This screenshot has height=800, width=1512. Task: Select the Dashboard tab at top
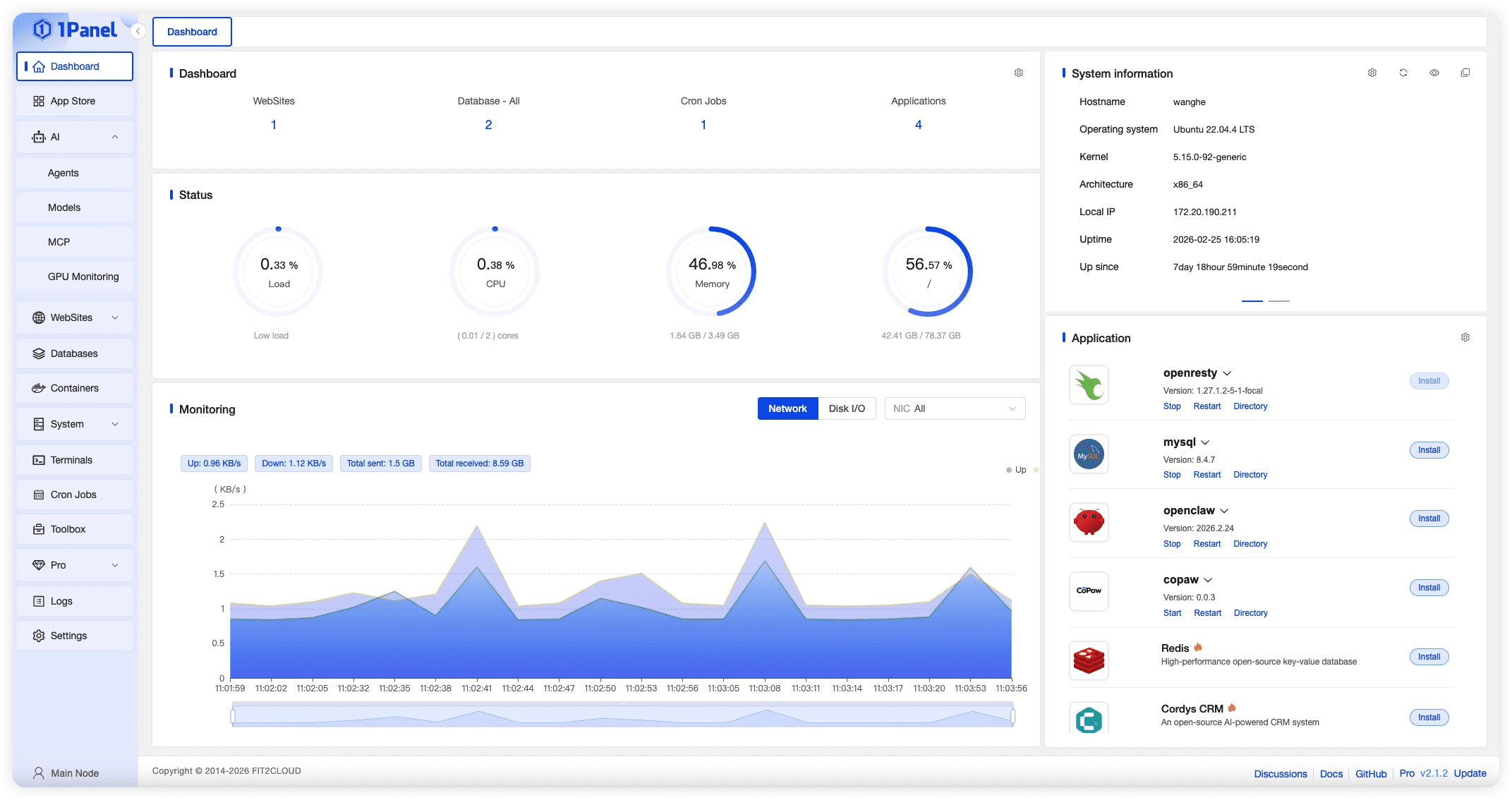[192, 32]
